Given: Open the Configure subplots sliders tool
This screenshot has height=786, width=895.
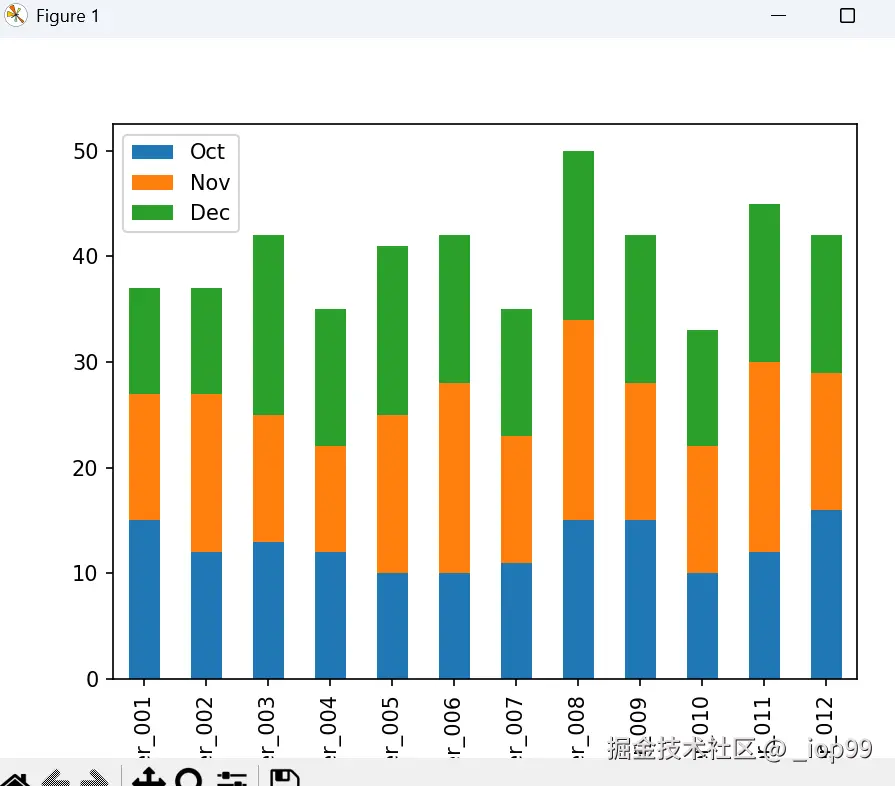Looking at the screenshot, I should [232, 779].
